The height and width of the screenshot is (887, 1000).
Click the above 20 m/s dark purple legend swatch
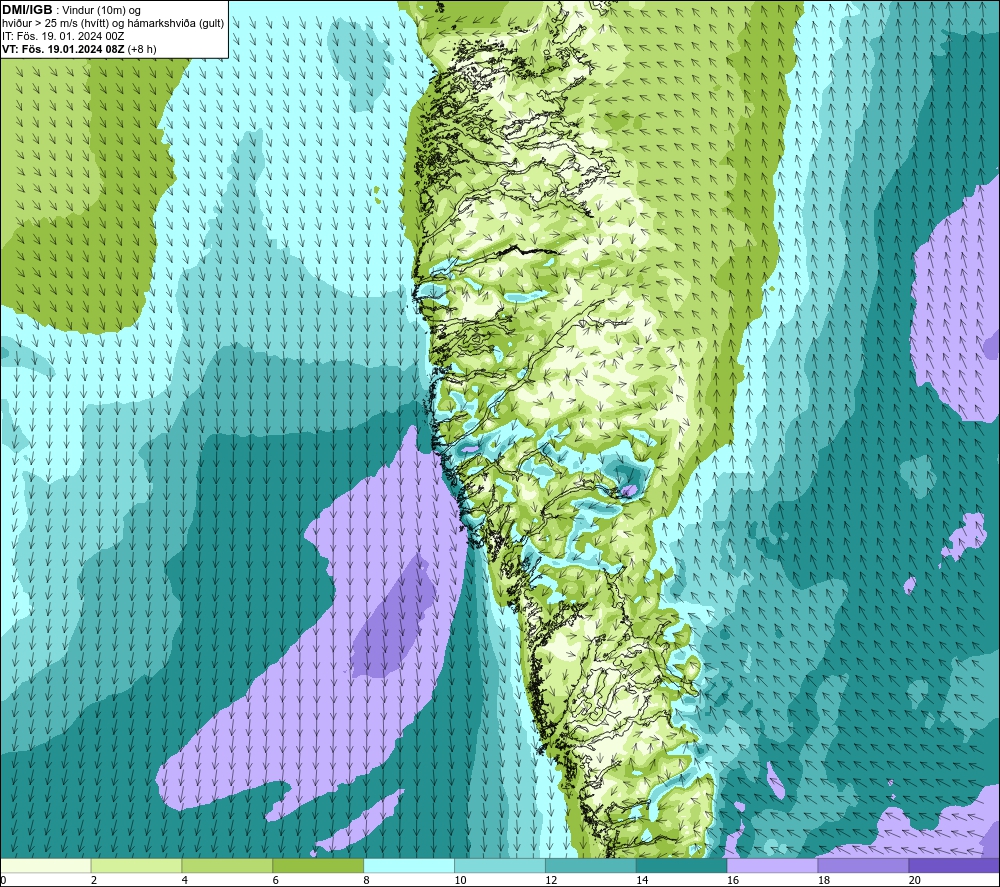pyautogui.click(x=953, y=865)
